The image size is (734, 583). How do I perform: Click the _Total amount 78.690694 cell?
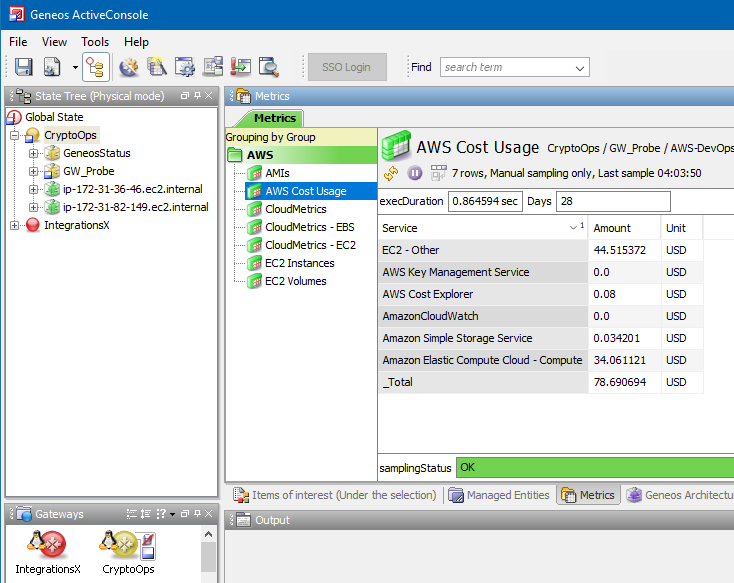click(x=624, y=382)
